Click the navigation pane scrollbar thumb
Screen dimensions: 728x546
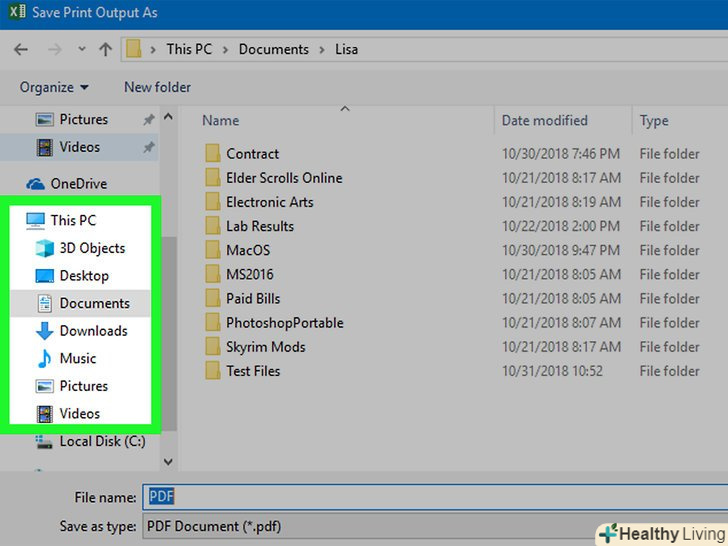[168, 333]
